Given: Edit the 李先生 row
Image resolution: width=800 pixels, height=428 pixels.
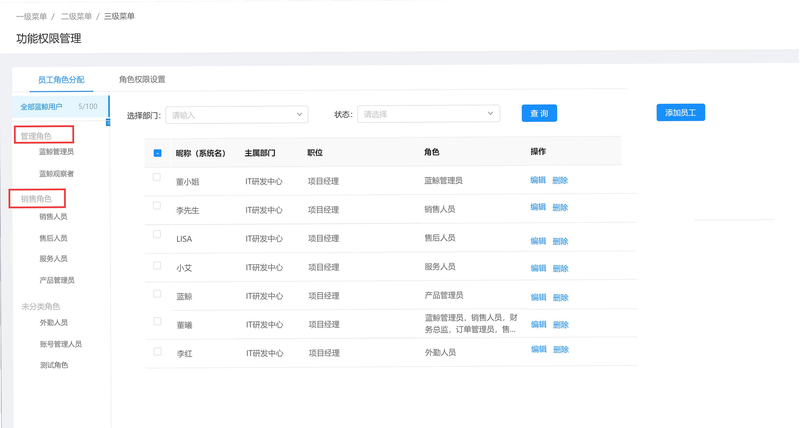Looking at the screenshot, I should (538, 207).
